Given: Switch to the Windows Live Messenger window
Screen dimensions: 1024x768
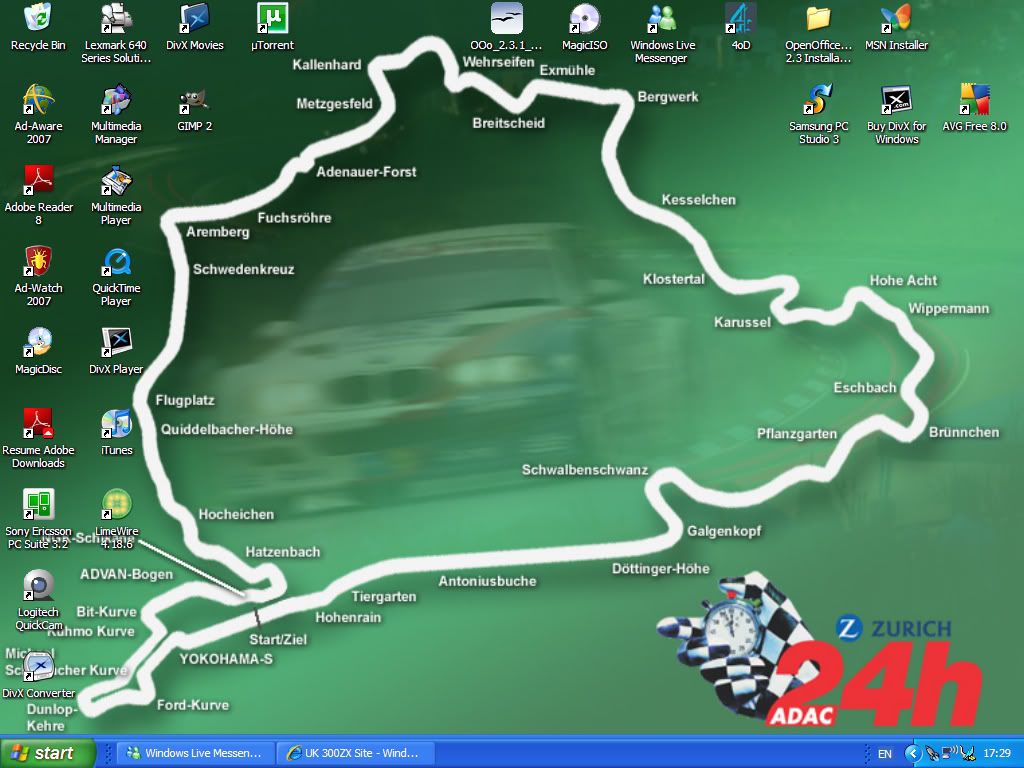Looking at the screenshot, I should (195, 753).
